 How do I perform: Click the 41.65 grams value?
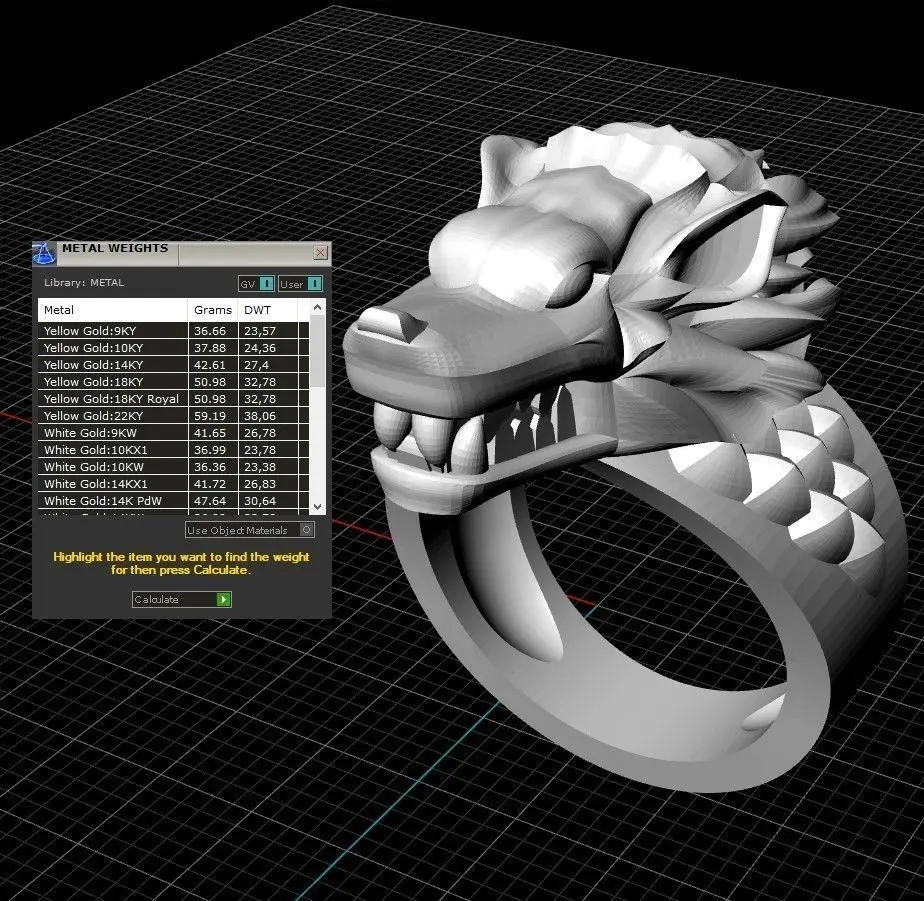click(x=210, y=433)
